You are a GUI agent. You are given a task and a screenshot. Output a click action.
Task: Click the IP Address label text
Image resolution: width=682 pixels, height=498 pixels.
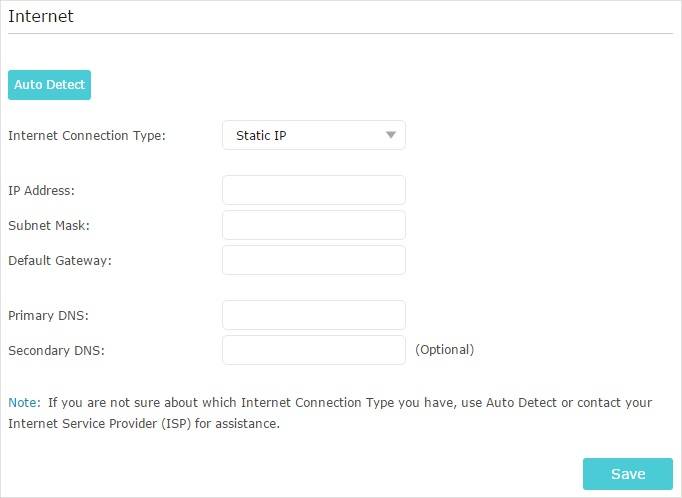41,190
